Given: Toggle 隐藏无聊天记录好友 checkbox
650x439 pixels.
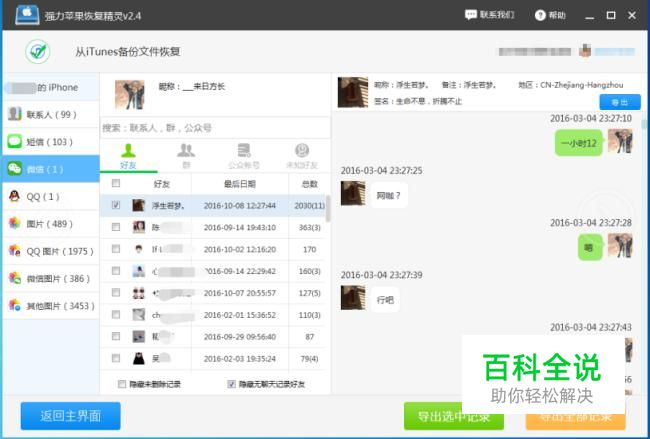Looking at the screenshot, I should [x=232, y=384].
